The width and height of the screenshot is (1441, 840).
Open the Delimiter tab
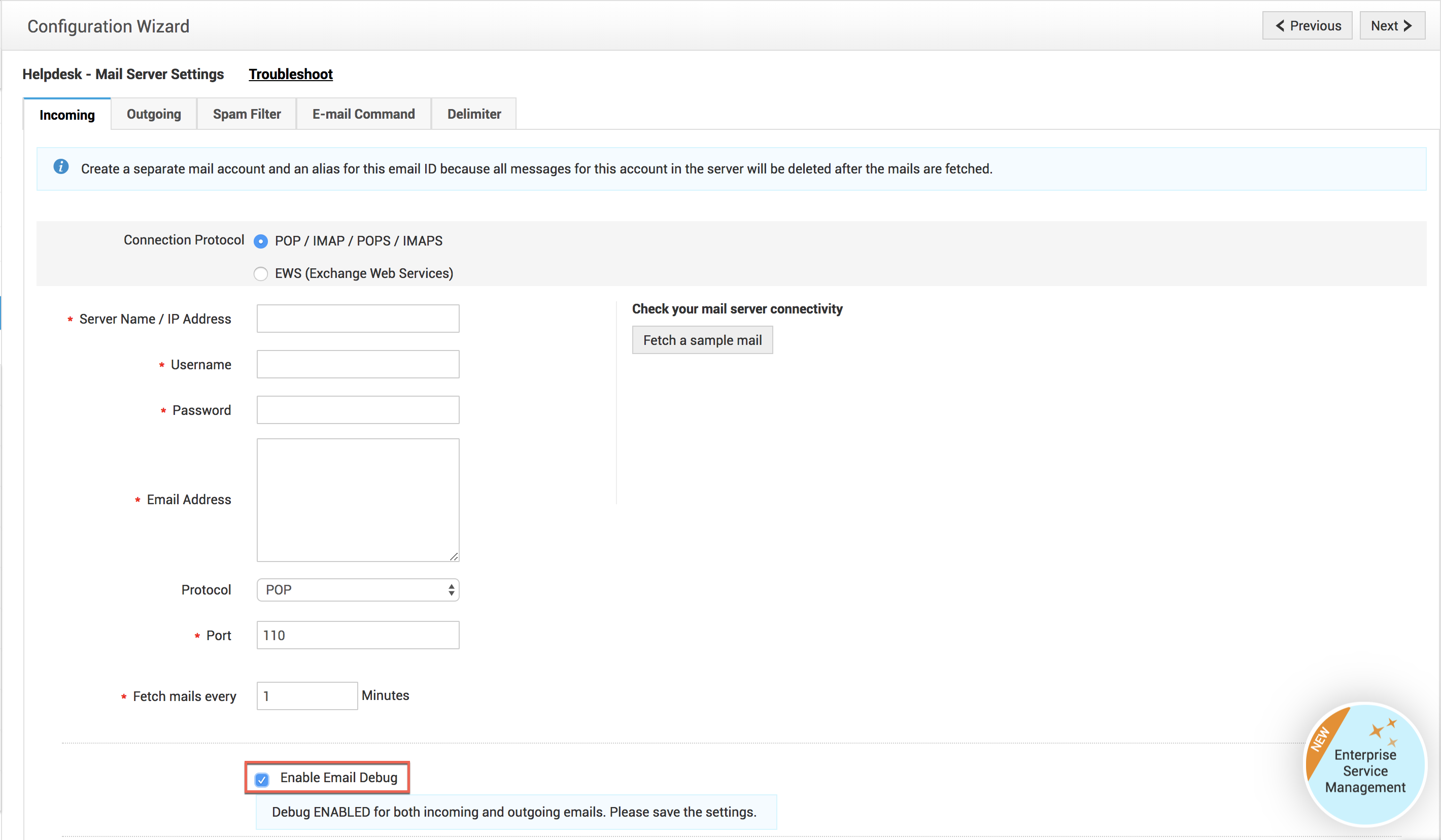pyautogui.click(x=473, y=114)
